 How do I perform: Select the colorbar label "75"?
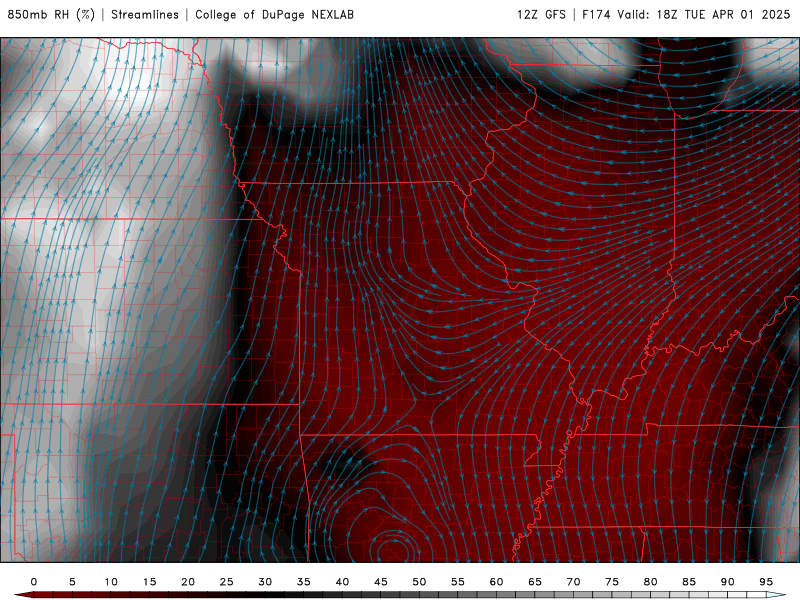612,582
